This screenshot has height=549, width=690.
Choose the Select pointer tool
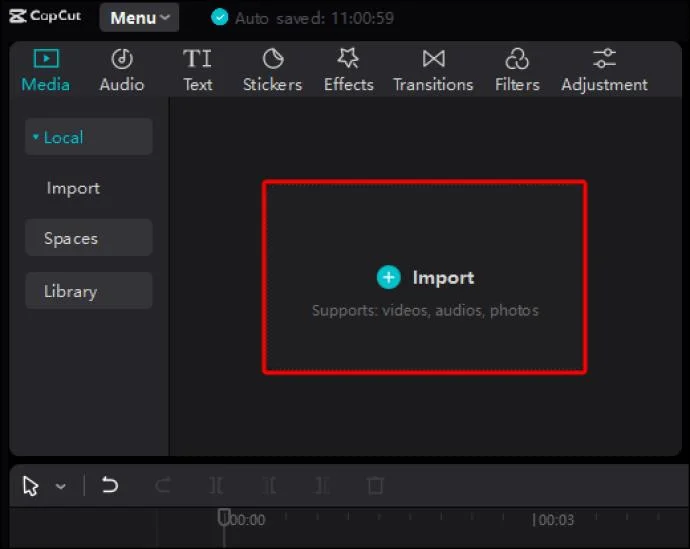click(30, 486)
